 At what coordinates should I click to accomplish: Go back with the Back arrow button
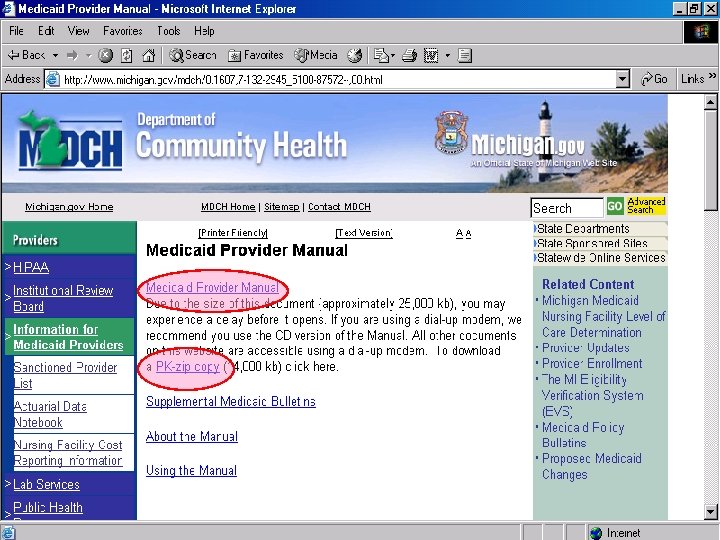tap(26, 56)
